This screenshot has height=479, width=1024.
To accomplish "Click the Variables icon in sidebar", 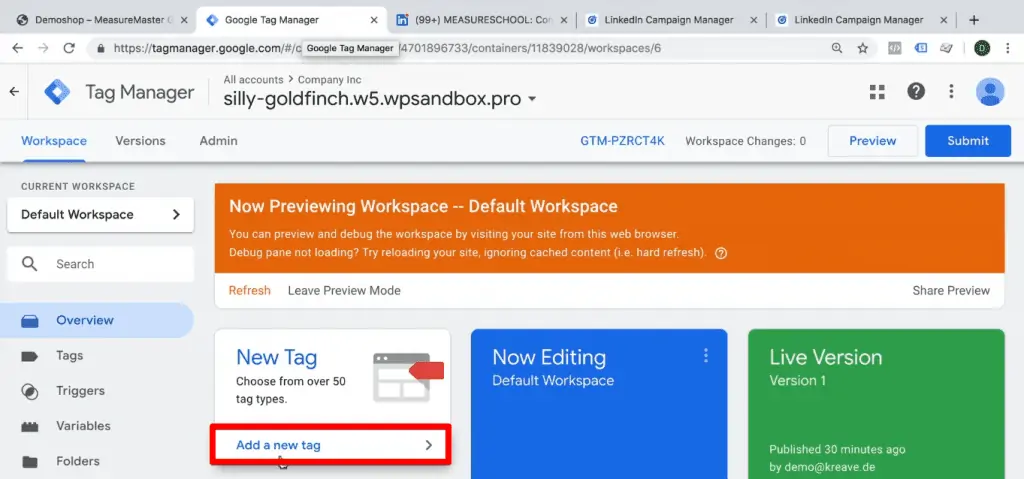I will click(x=29, y=427).
